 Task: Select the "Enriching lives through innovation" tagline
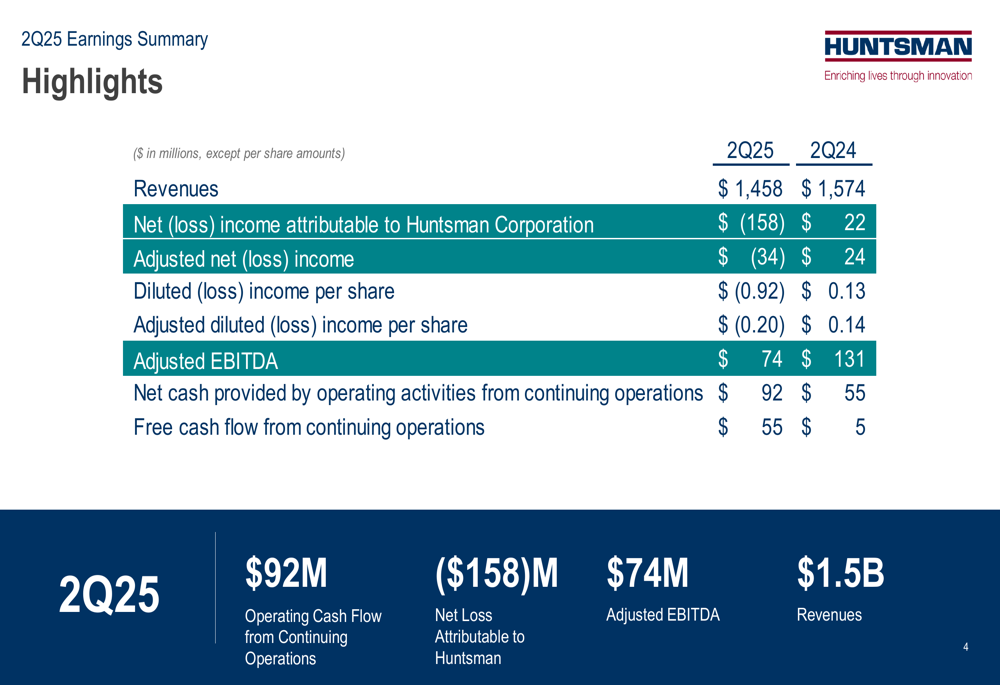(898, 76)
